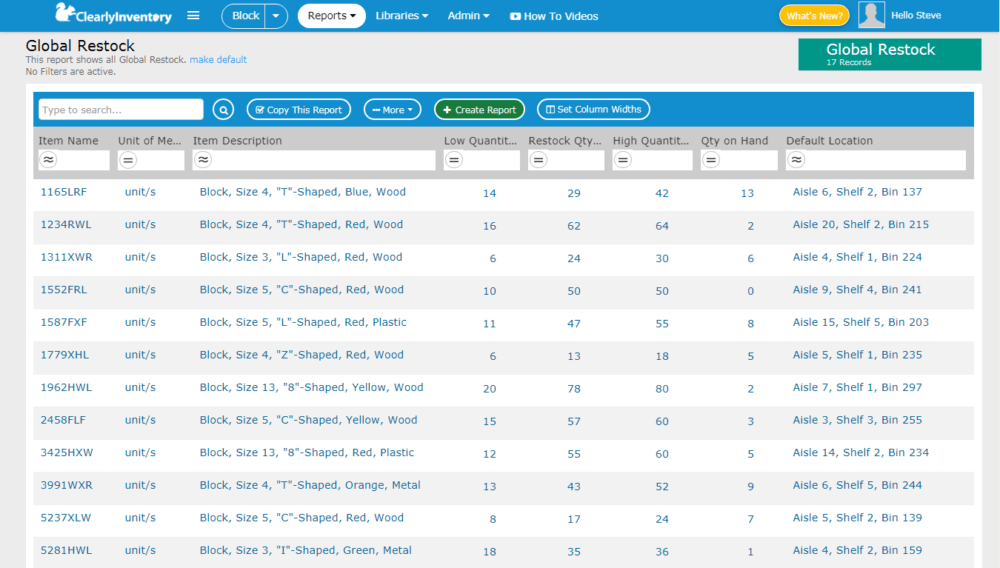The image size is (1000, 568).
Task: Change filter operator for Item Description
Action: coord(203,159)
